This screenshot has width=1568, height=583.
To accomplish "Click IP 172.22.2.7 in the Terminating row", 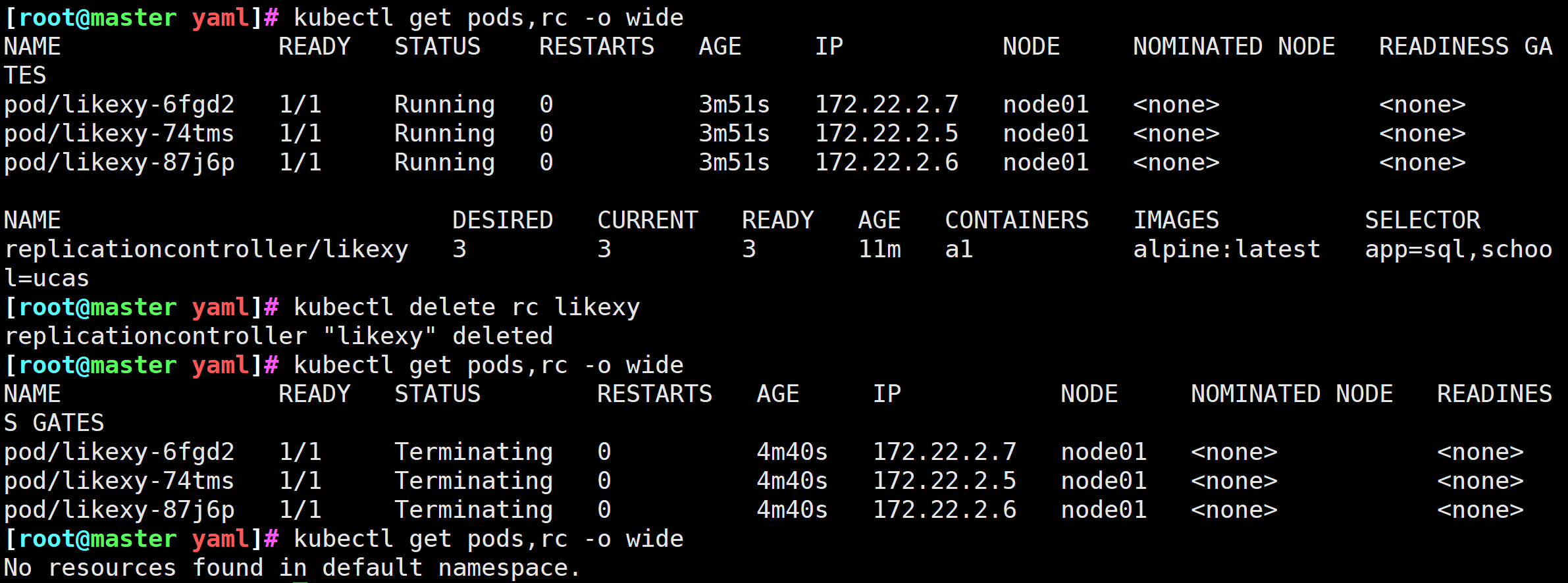I will click(x=944, y=452).
